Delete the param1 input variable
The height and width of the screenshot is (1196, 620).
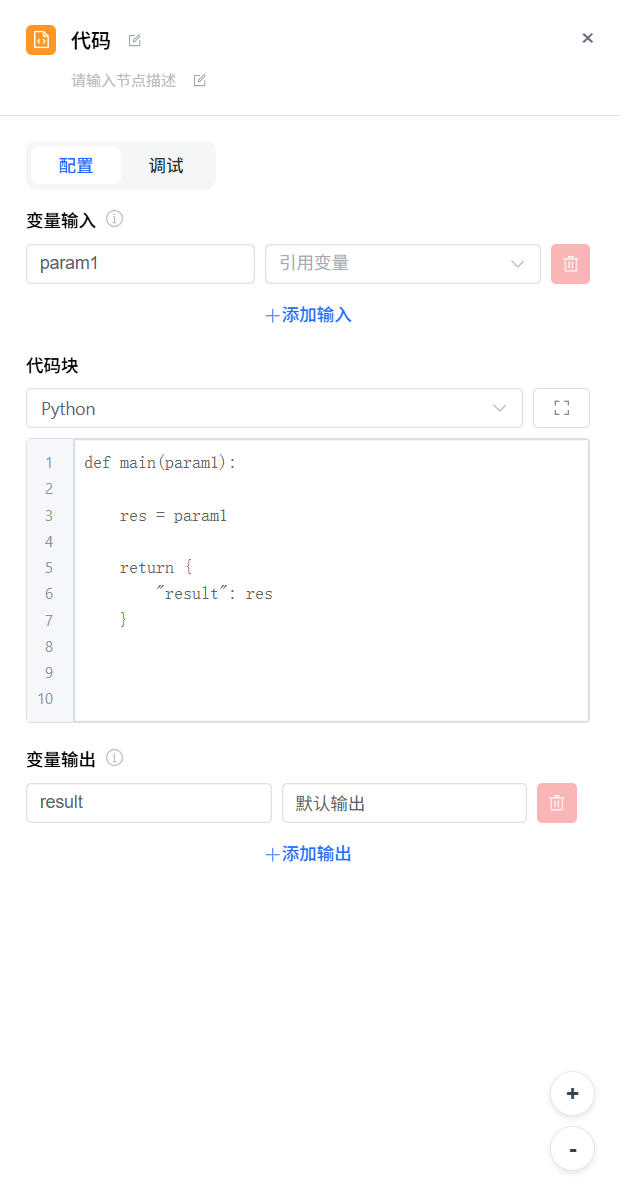(570, 264)
